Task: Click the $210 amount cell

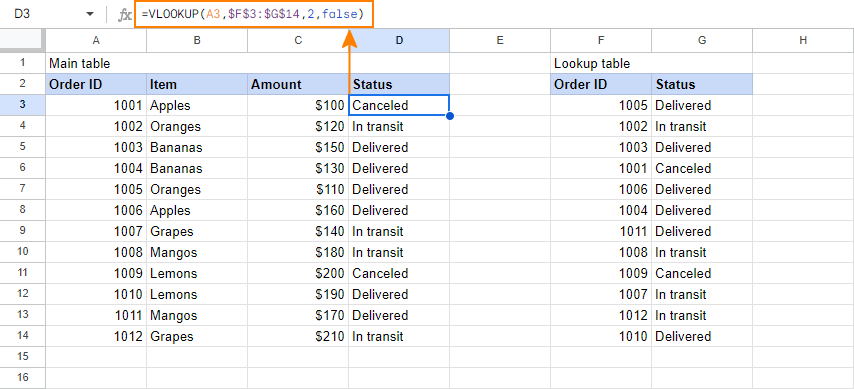Action: pos(298,336)
